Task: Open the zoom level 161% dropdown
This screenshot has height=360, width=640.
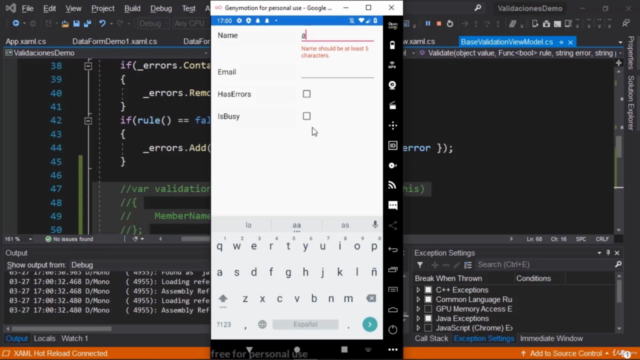Action: (x=19, y=239)
